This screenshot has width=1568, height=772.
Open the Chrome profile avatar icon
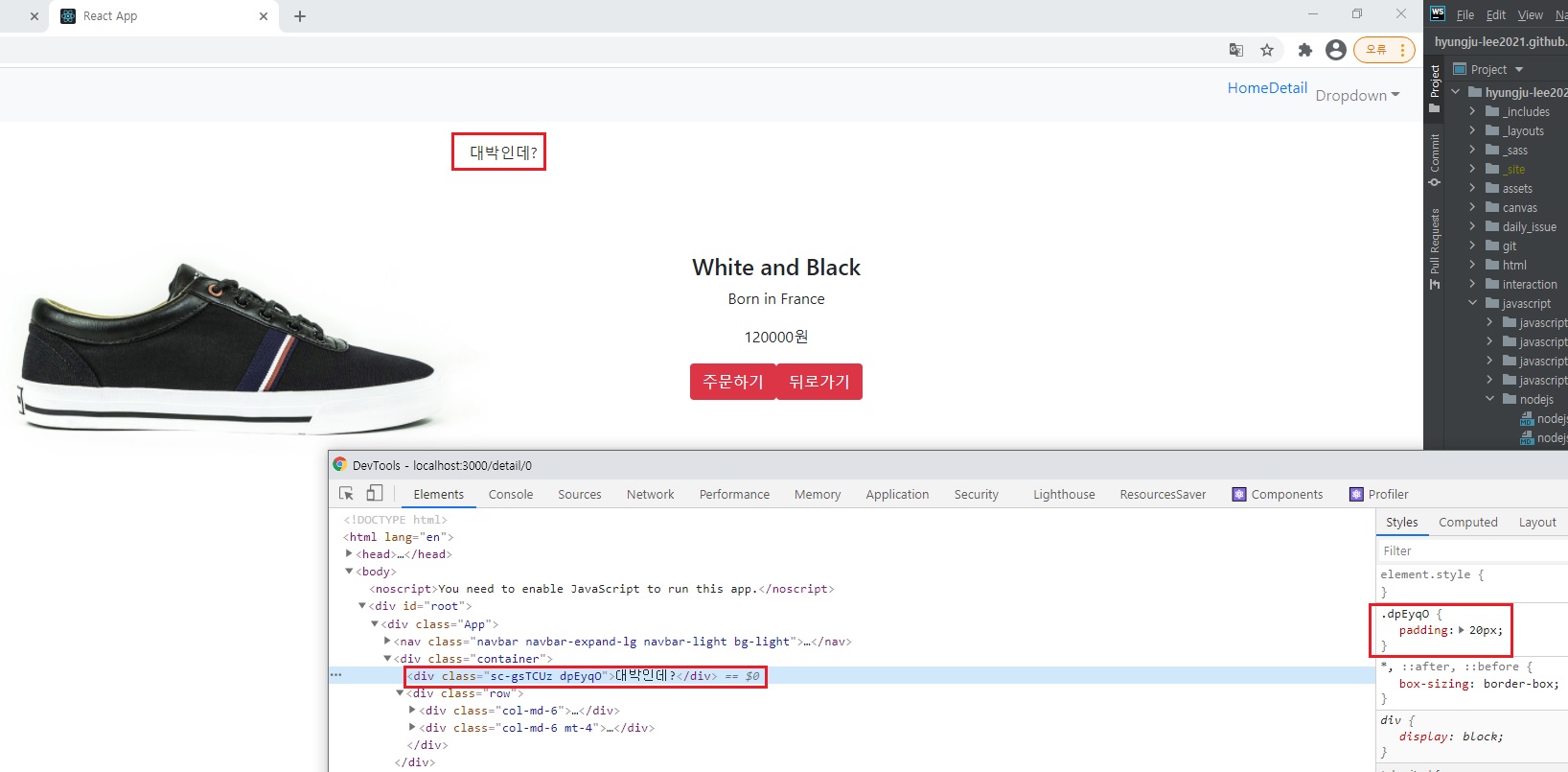tap(1336, 50)
